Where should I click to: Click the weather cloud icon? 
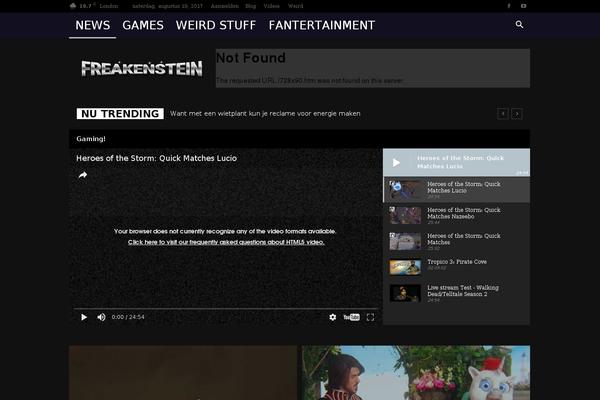[73, 6]
